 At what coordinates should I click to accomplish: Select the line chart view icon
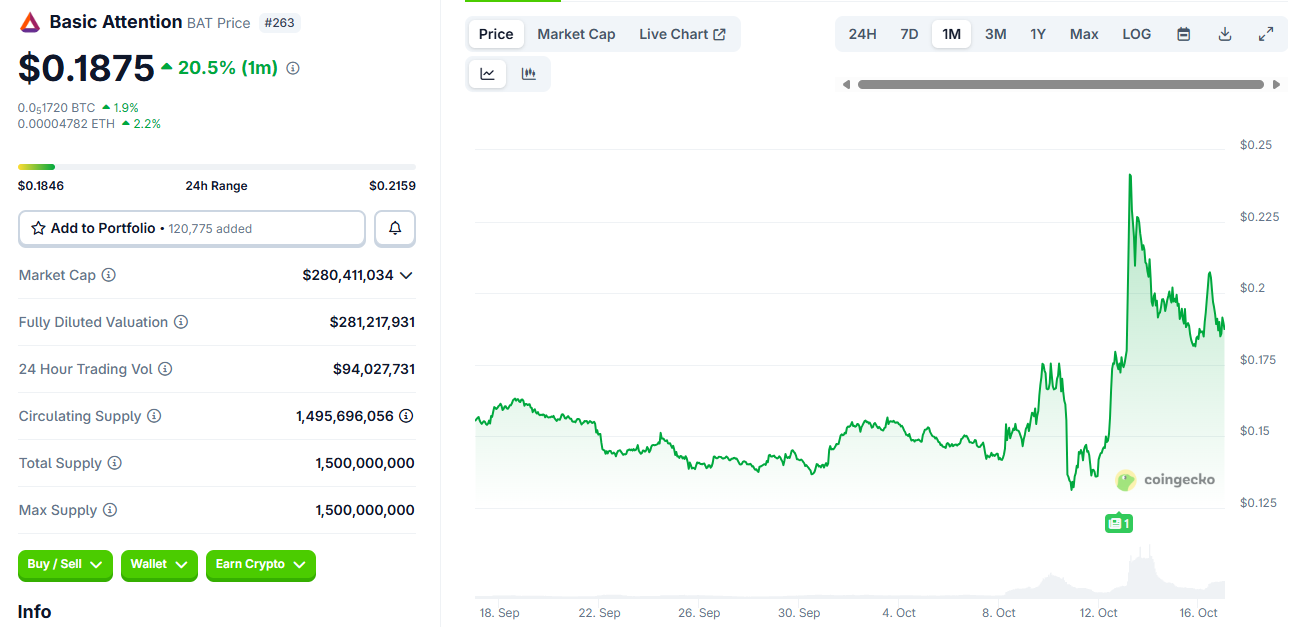point(487,74)
